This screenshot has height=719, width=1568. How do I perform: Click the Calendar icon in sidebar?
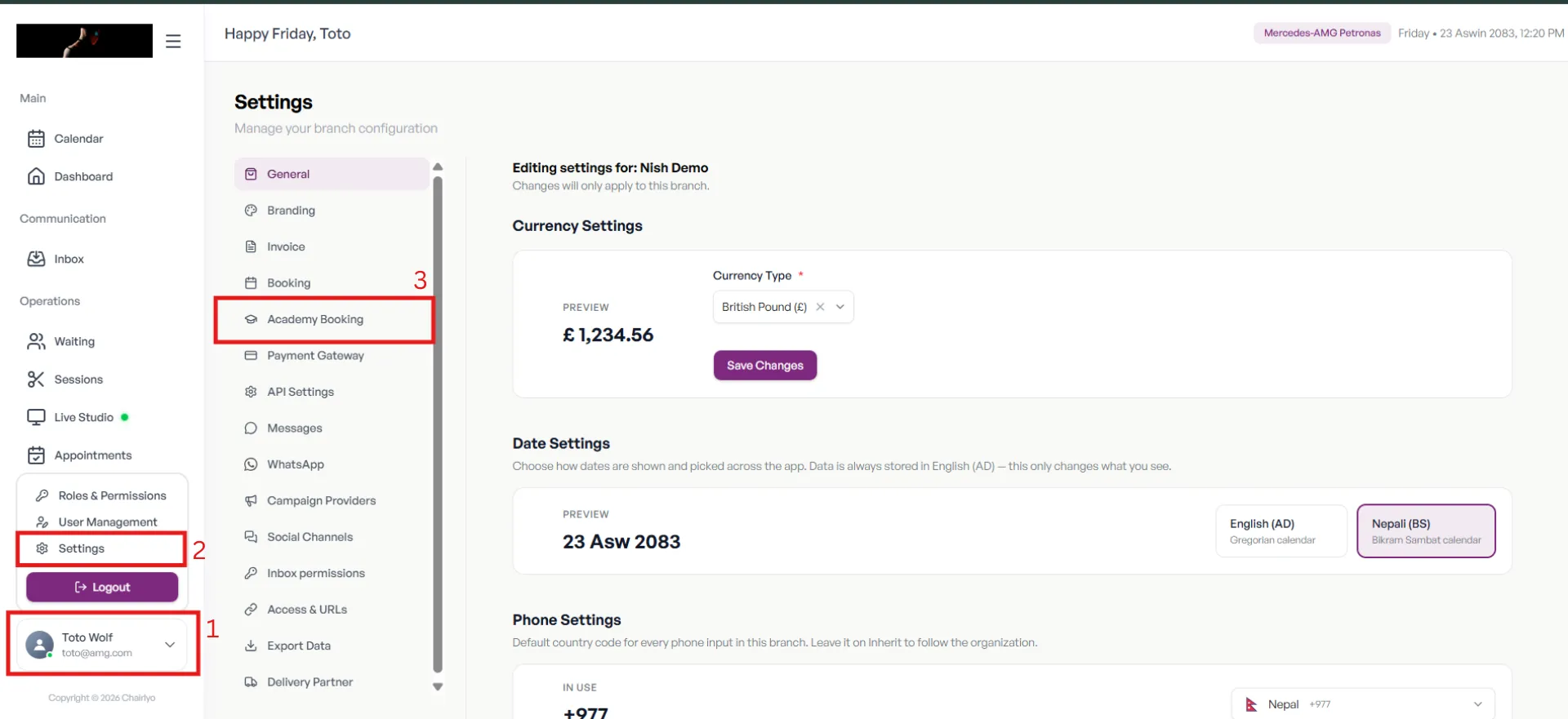pyautogui.click(x=36, y=139)
